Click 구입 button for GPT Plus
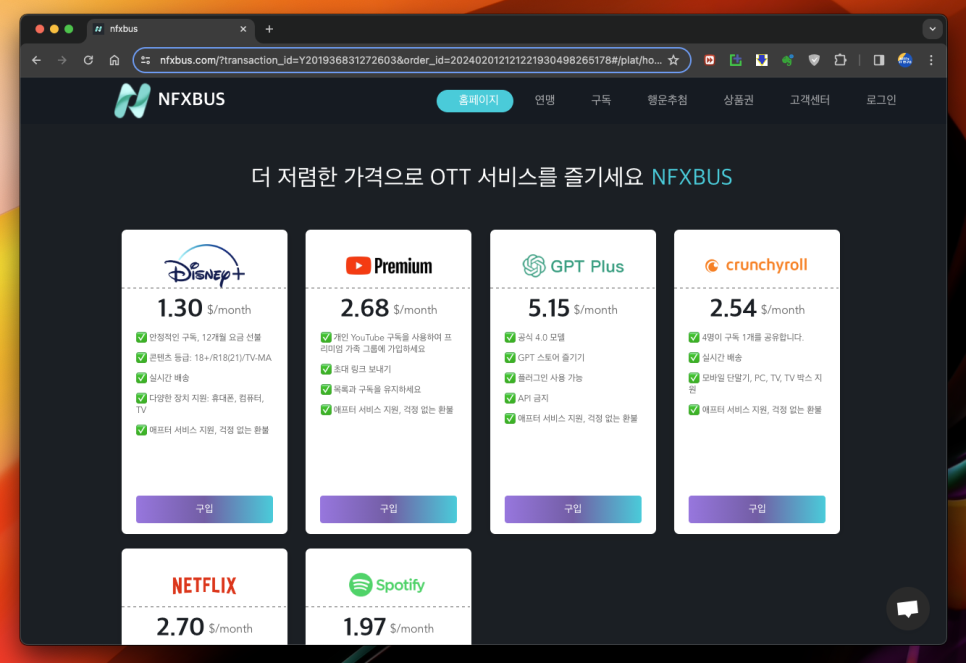Image resolution: width=966 pixels, height=663 pixels. (573, 509)
